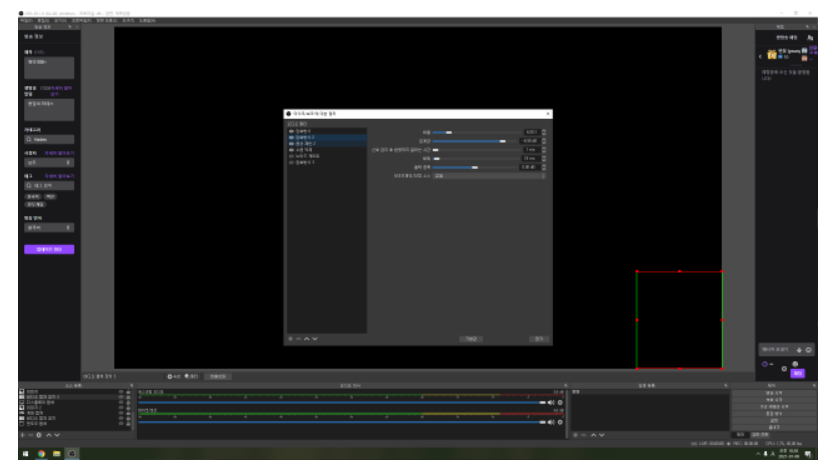The image size is (835, 470).
Task: Switch to second tab below controls dock
Action: (x=760, y=435)
